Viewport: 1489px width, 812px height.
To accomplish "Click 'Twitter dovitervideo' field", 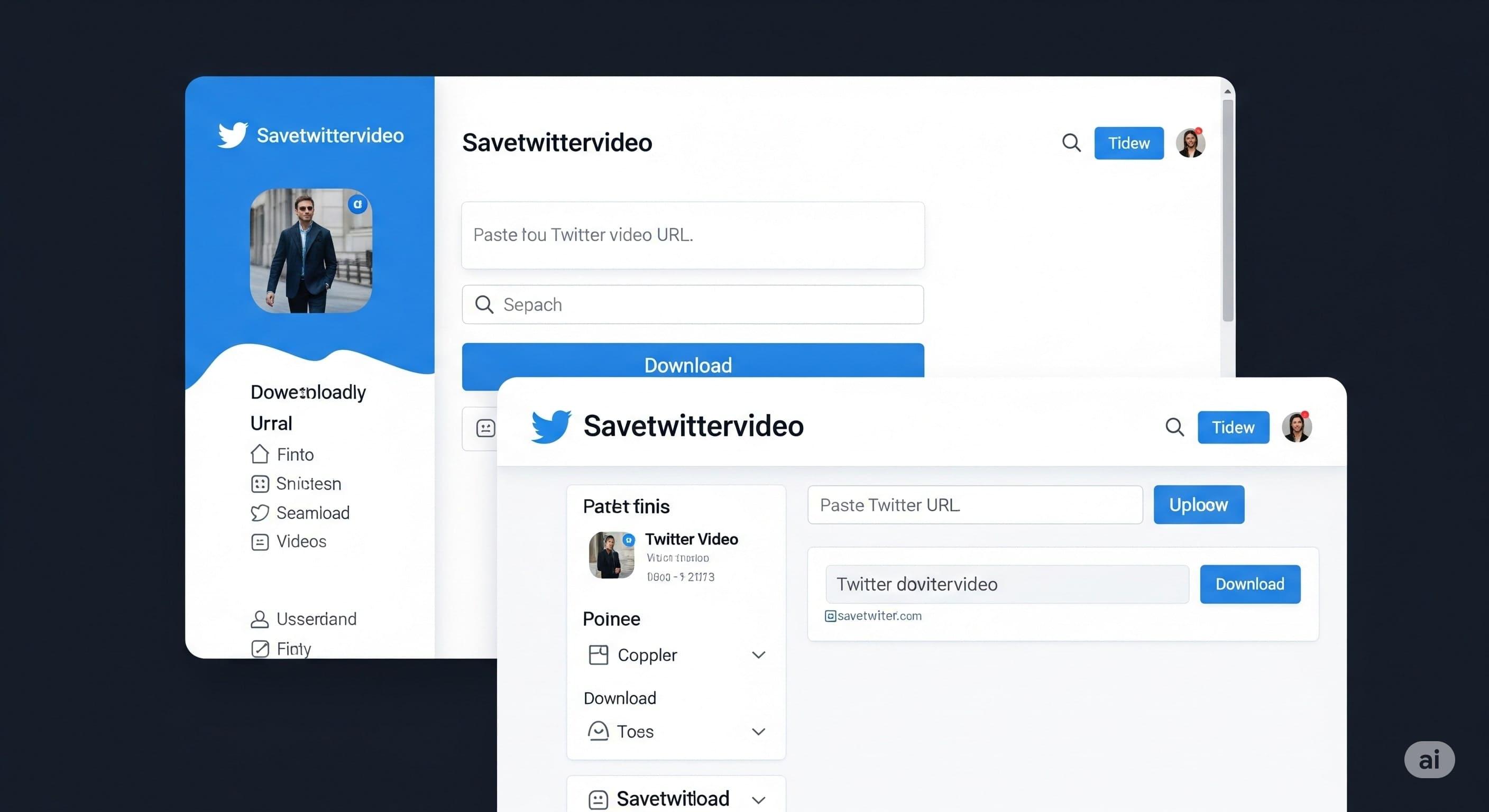I will click(x=1007, y=584).
